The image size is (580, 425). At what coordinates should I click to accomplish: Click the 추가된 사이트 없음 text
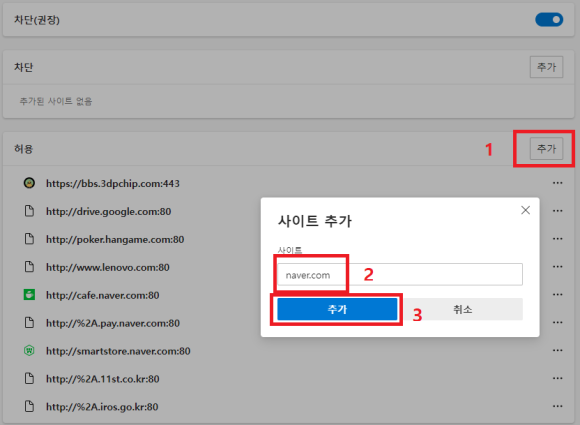[x=55, y=101]
